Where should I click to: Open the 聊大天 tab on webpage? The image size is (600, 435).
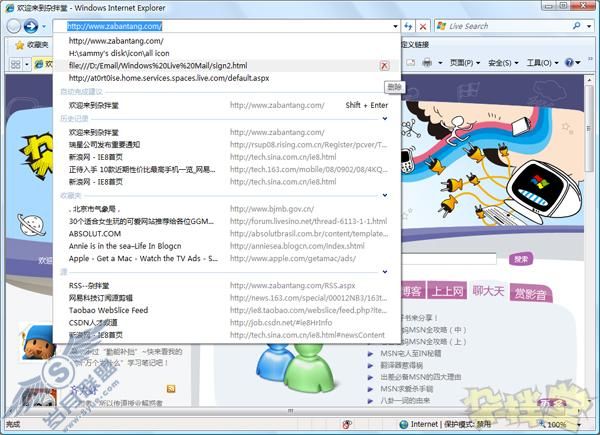click(x=488, y=291)
